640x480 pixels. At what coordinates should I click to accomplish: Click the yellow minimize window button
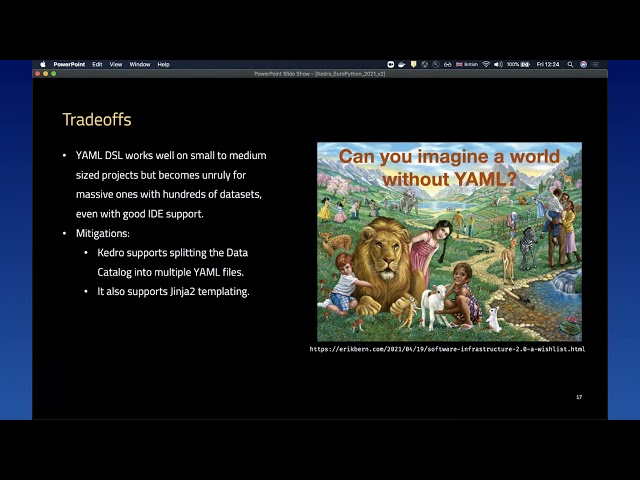tap(46, 73)
